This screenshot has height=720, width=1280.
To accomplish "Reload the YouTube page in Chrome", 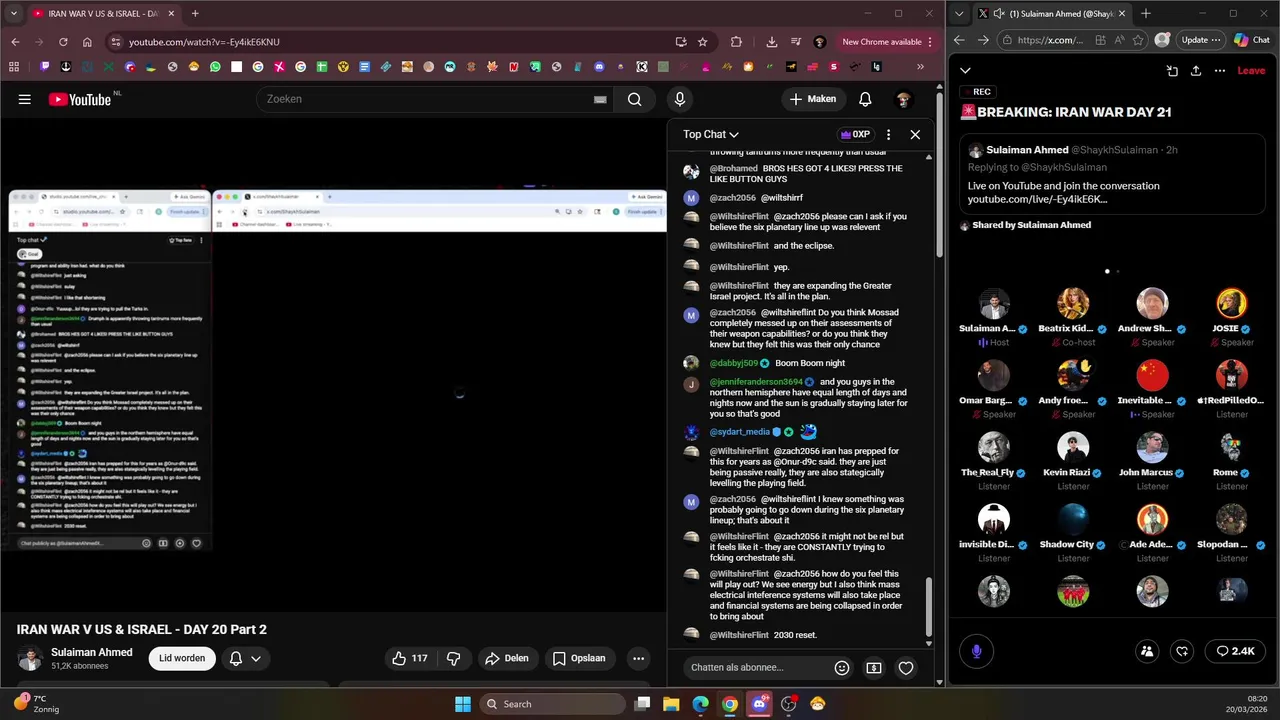I will point(63,42).
